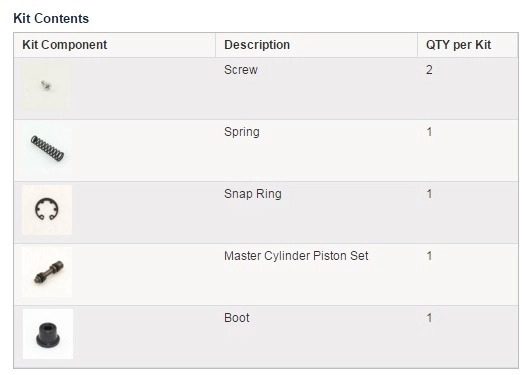The image size is (532, 375).
Task: Click the black boot thumbnail image
Action: point(48,334)
